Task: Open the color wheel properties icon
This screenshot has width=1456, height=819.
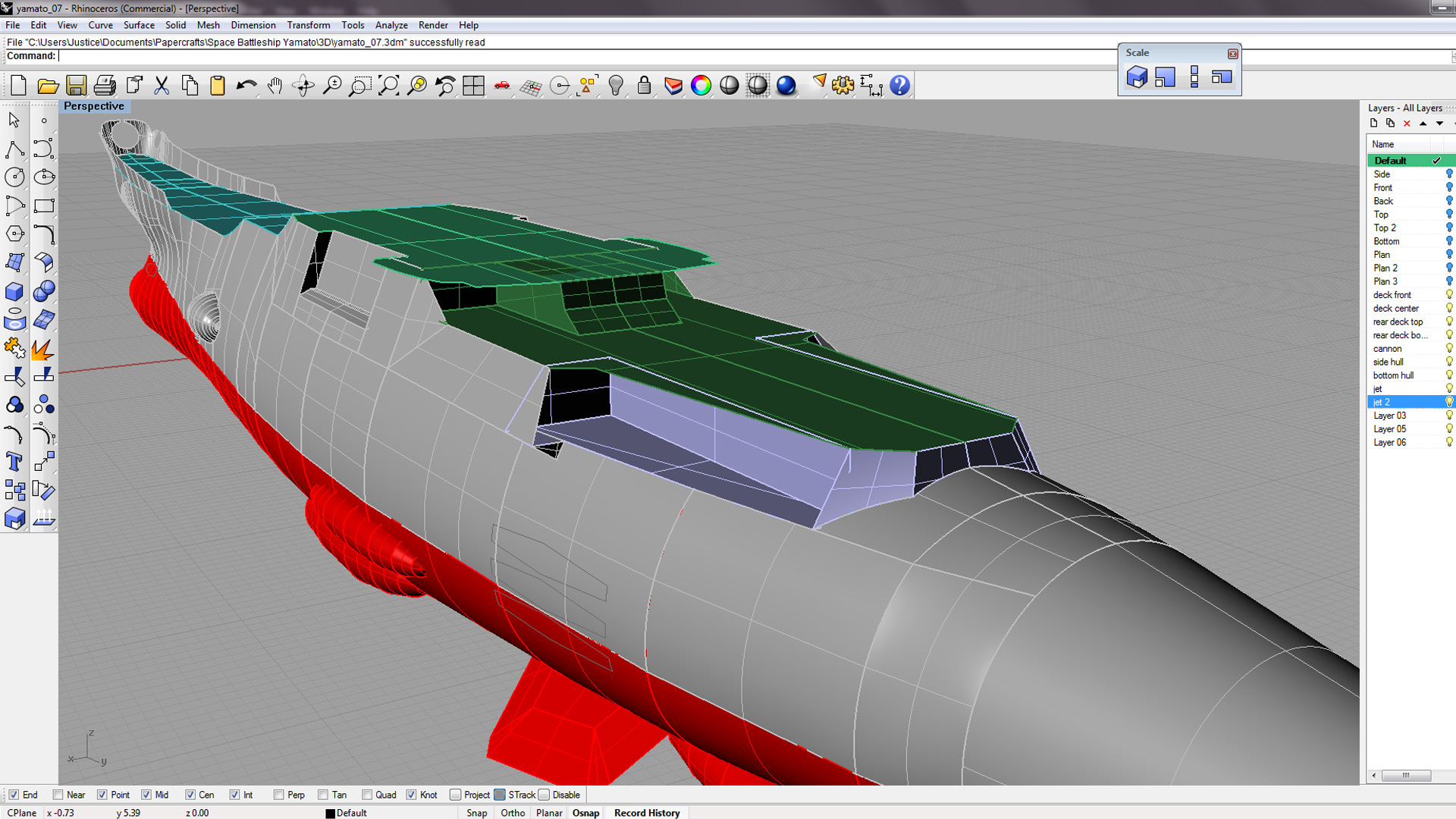Action: click(x=701, y=86)
